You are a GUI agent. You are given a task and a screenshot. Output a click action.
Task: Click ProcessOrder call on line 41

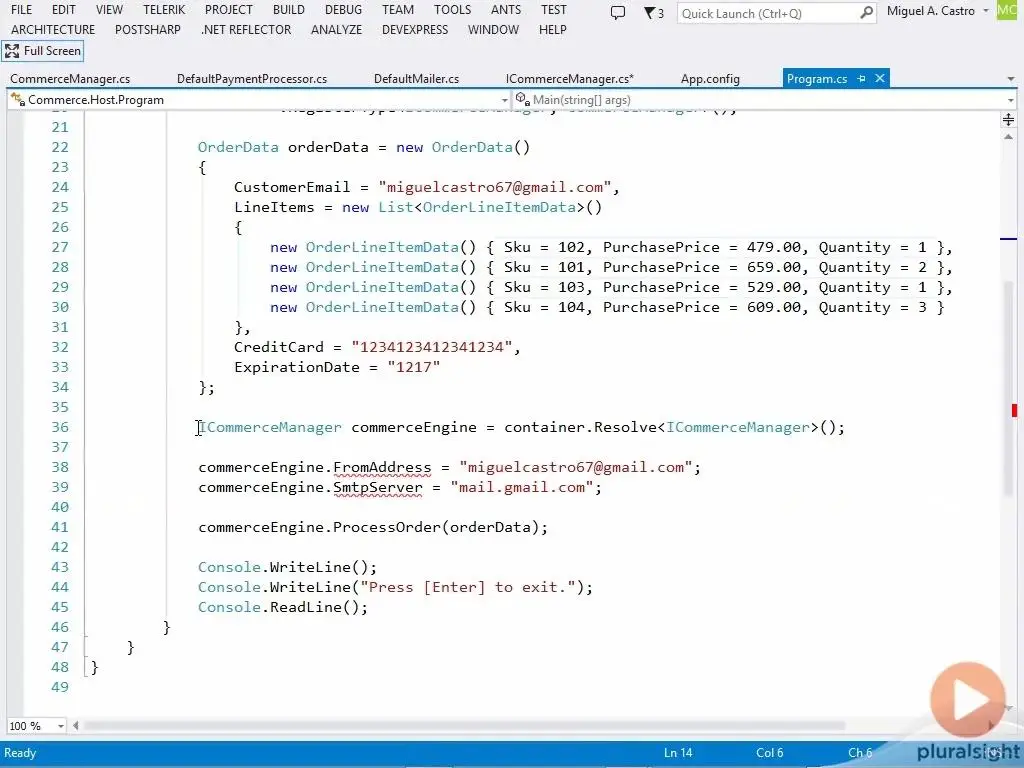pos(387,527)
